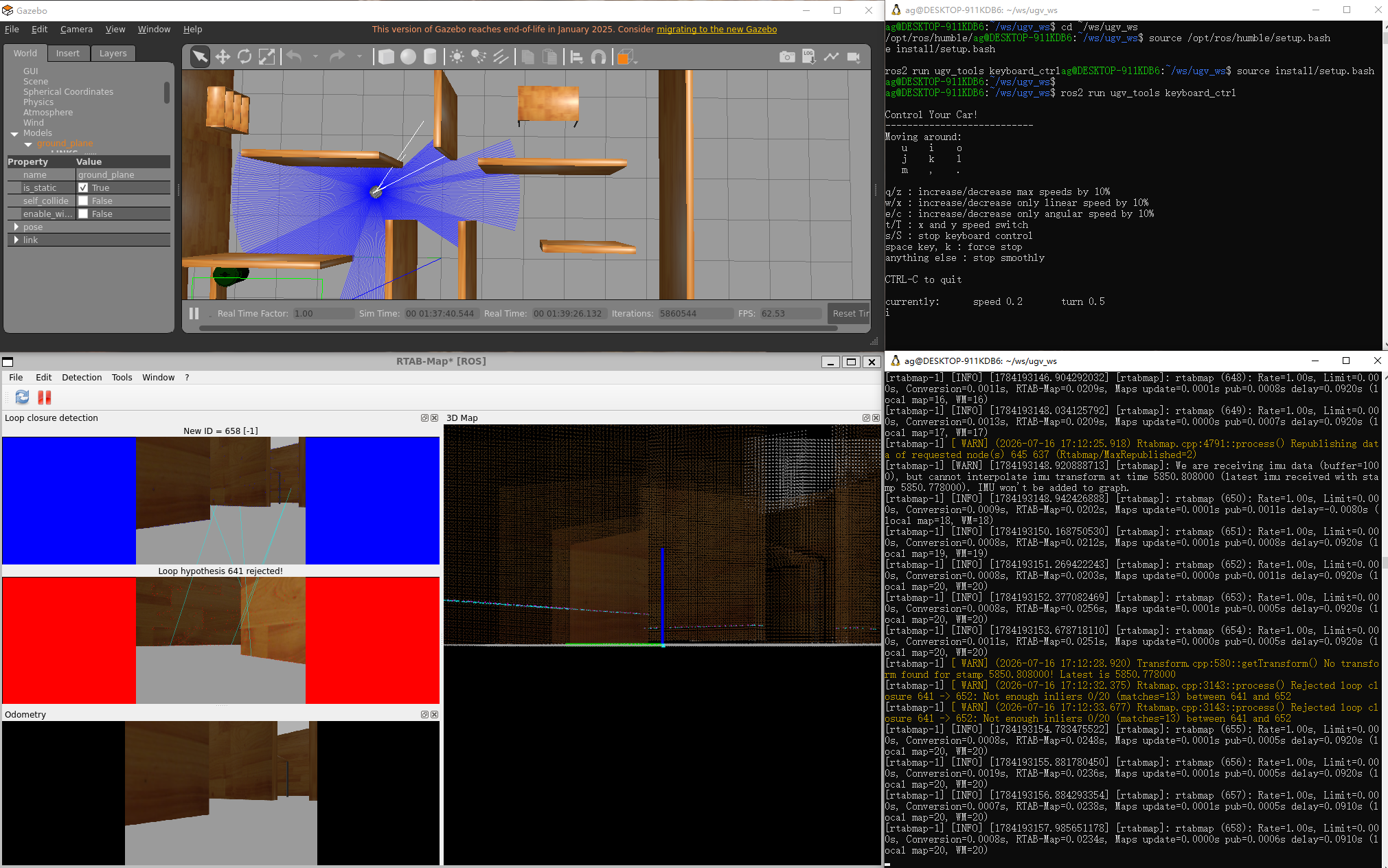1388x868 pixels.
Task: Expand the link property row
Action: click(x=16, y=240)
